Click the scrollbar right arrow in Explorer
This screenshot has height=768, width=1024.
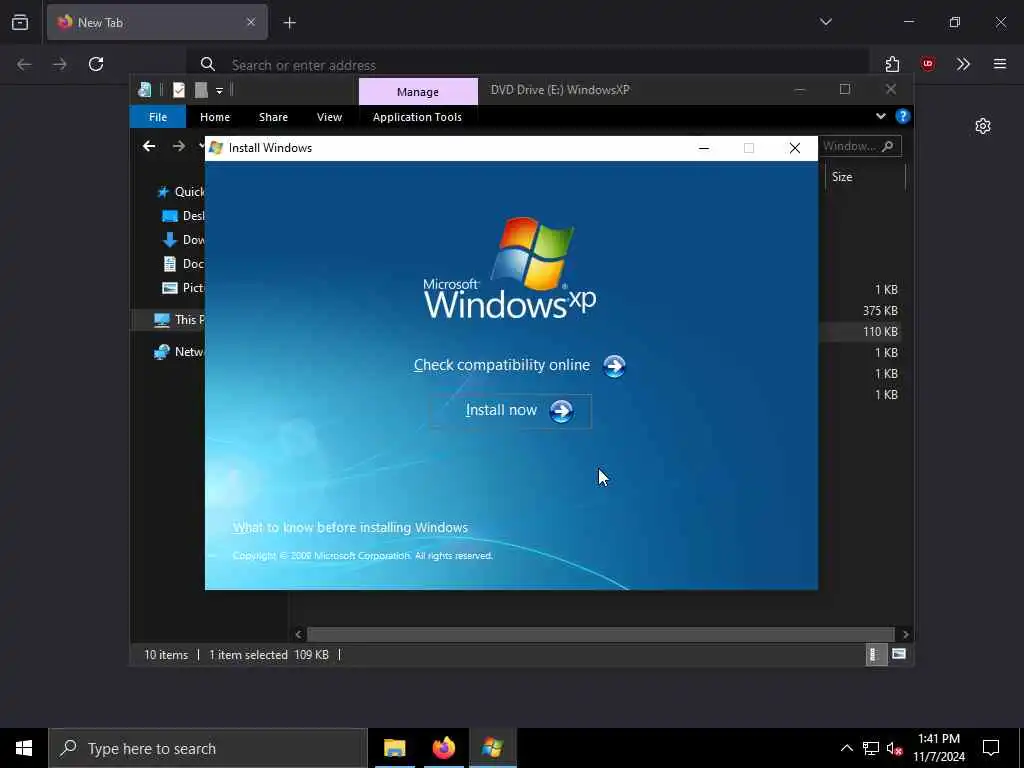click(905, 634)
